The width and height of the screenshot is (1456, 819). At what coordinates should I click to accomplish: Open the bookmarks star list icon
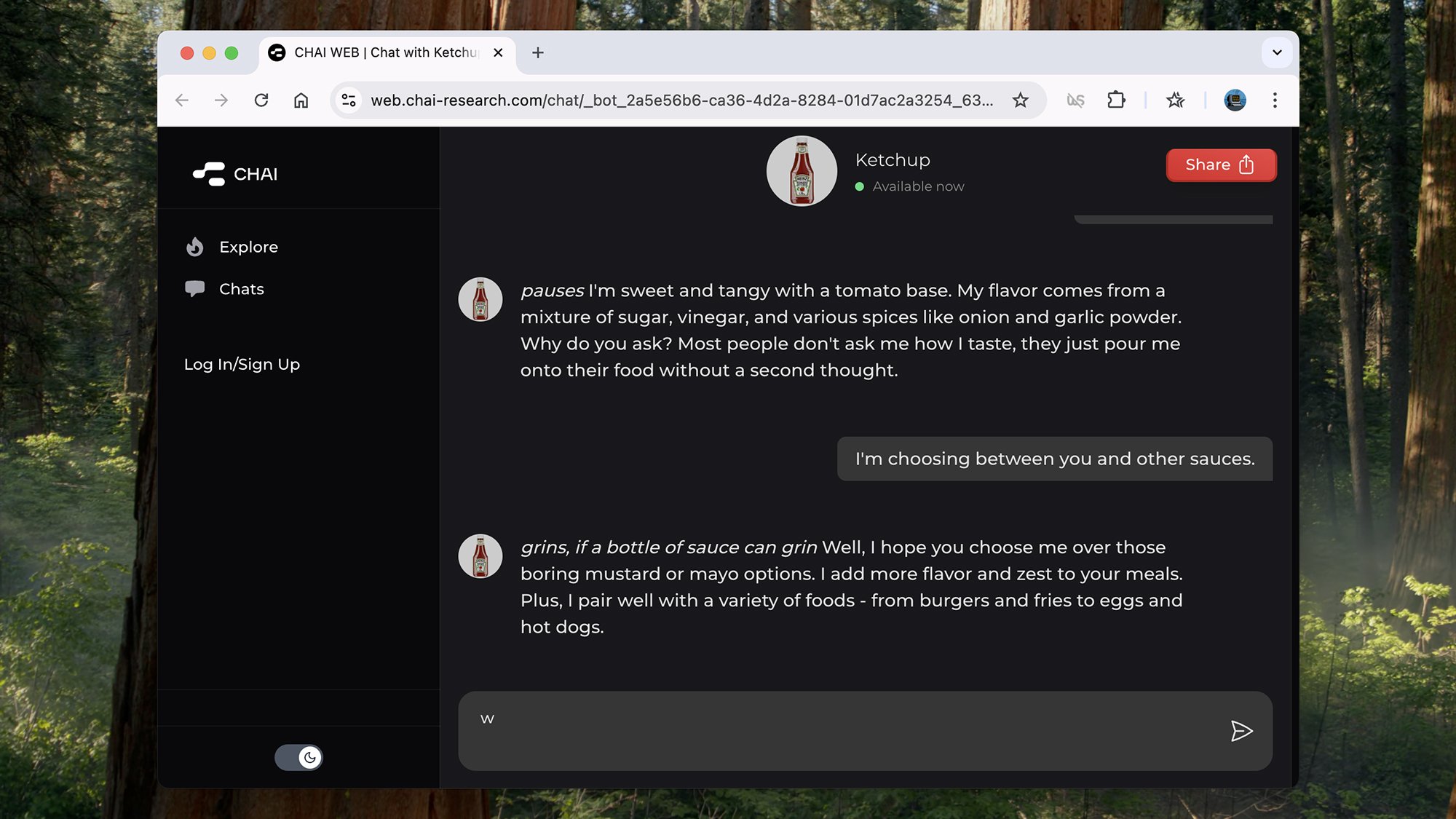coord(1175,100)
